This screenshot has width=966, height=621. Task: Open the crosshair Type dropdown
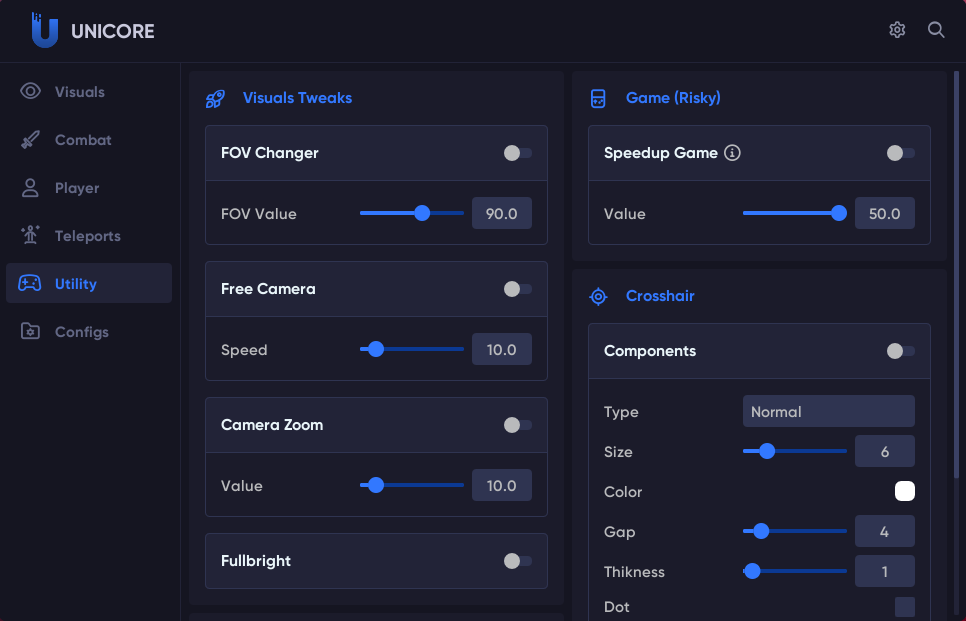828,411
